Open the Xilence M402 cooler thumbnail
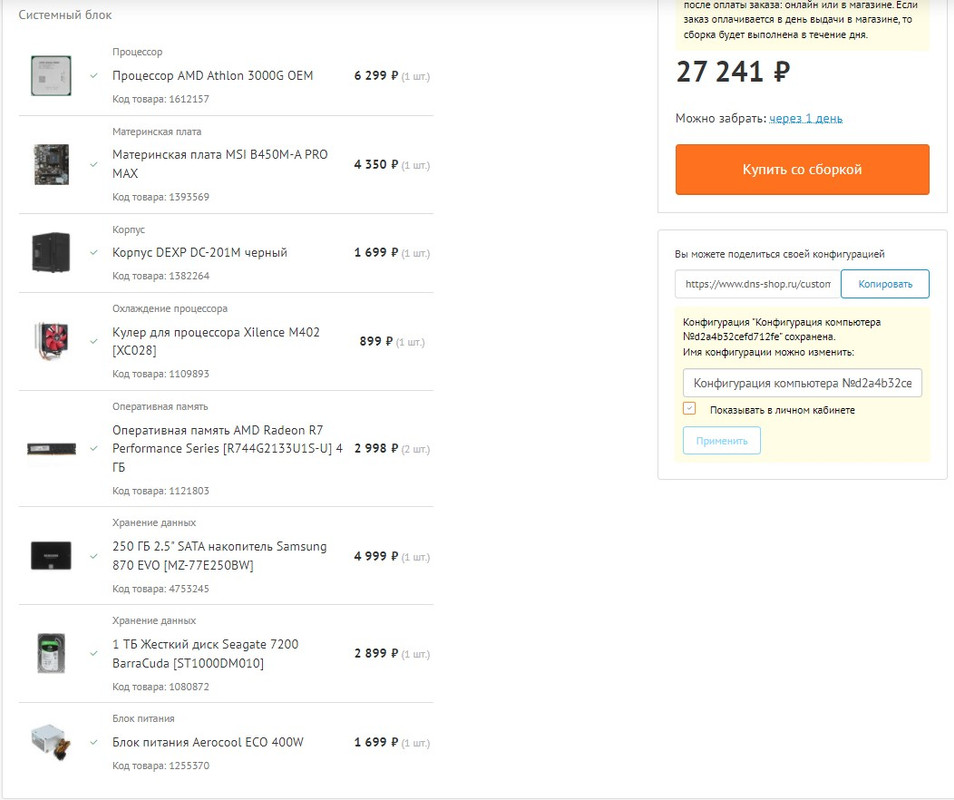The width and height of the screenshot is (954, 800). click(x=51, y=341)
